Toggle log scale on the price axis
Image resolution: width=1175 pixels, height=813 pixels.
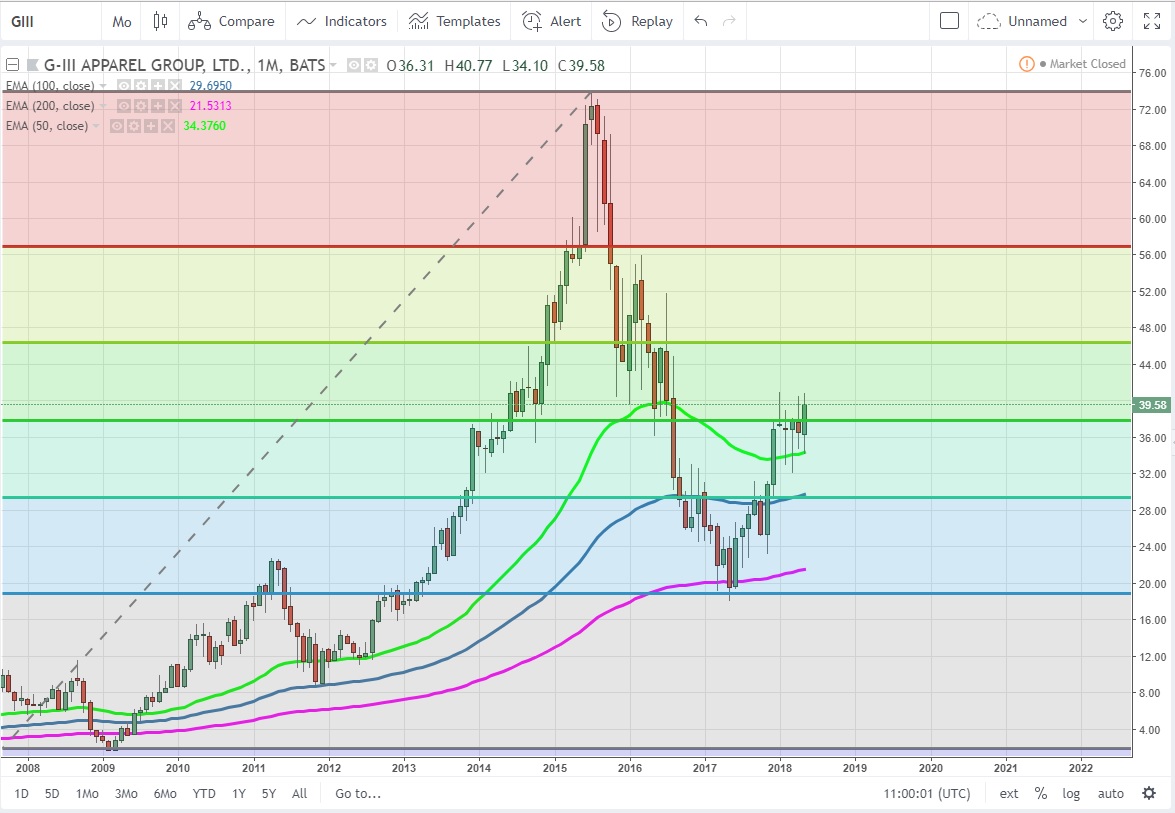click(1071, 793)
